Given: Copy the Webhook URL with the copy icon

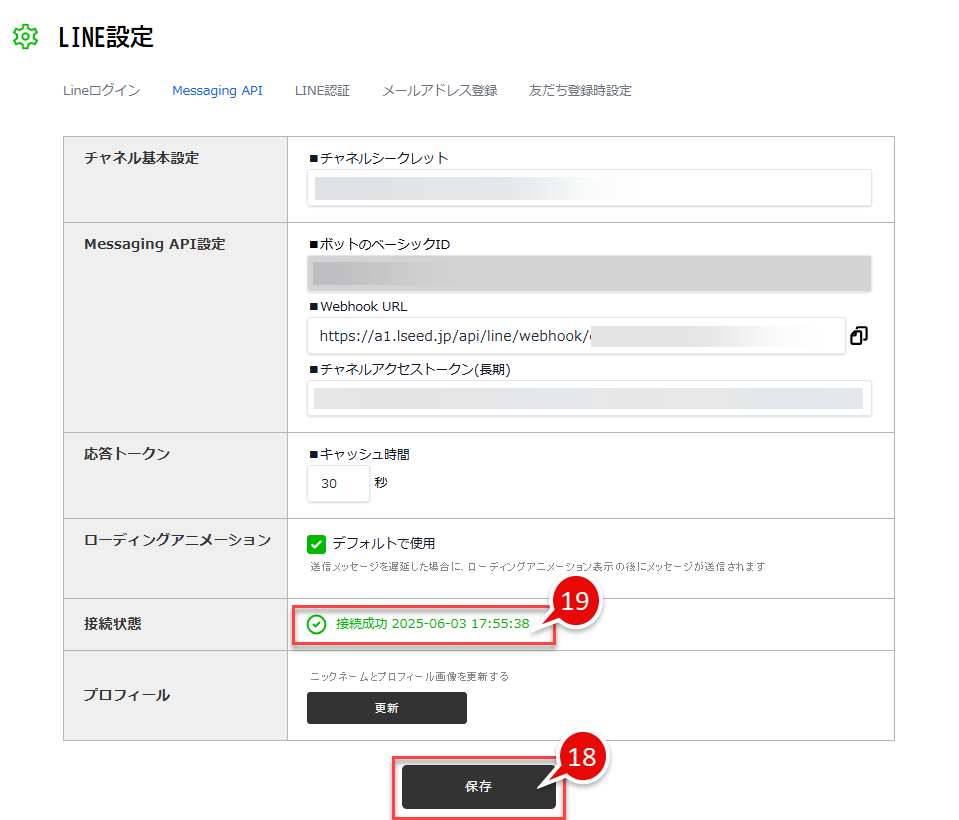Looking at the screenshot, I should coord(858,336).
